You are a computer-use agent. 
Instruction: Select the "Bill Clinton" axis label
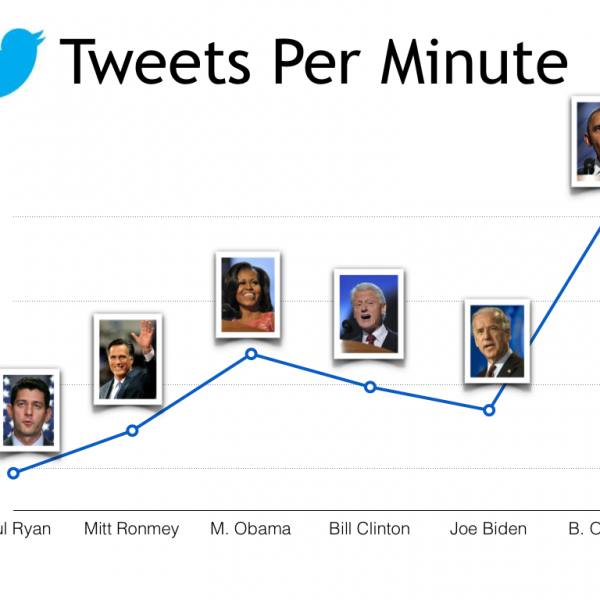[x=370, y=529]
